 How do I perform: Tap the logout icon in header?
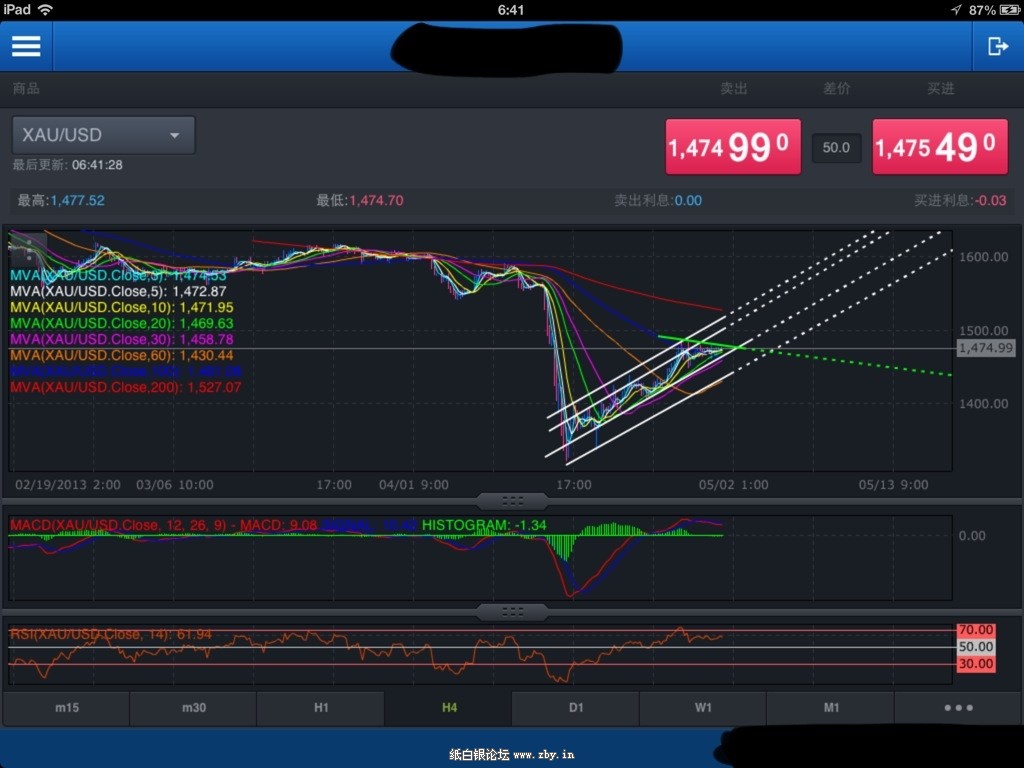pyautogui.click(x=997, y=46)
